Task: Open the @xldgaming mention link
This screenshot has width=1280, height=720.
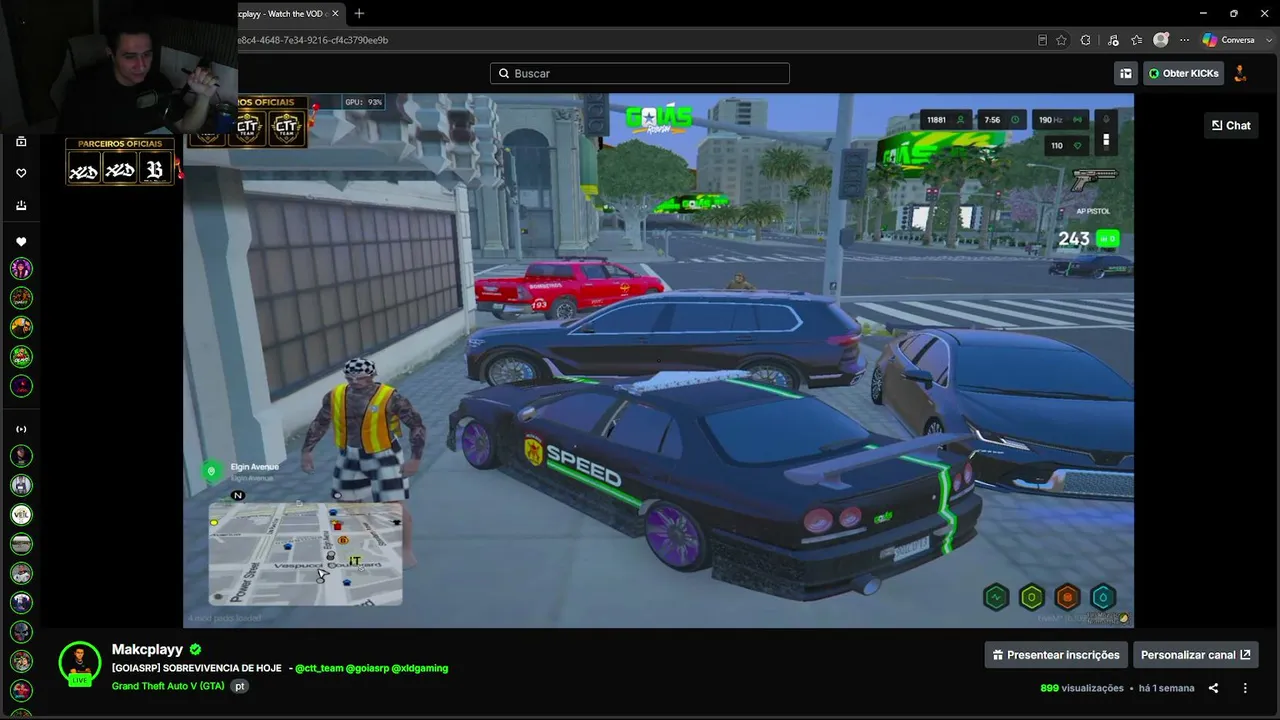Action: point(420,668)
